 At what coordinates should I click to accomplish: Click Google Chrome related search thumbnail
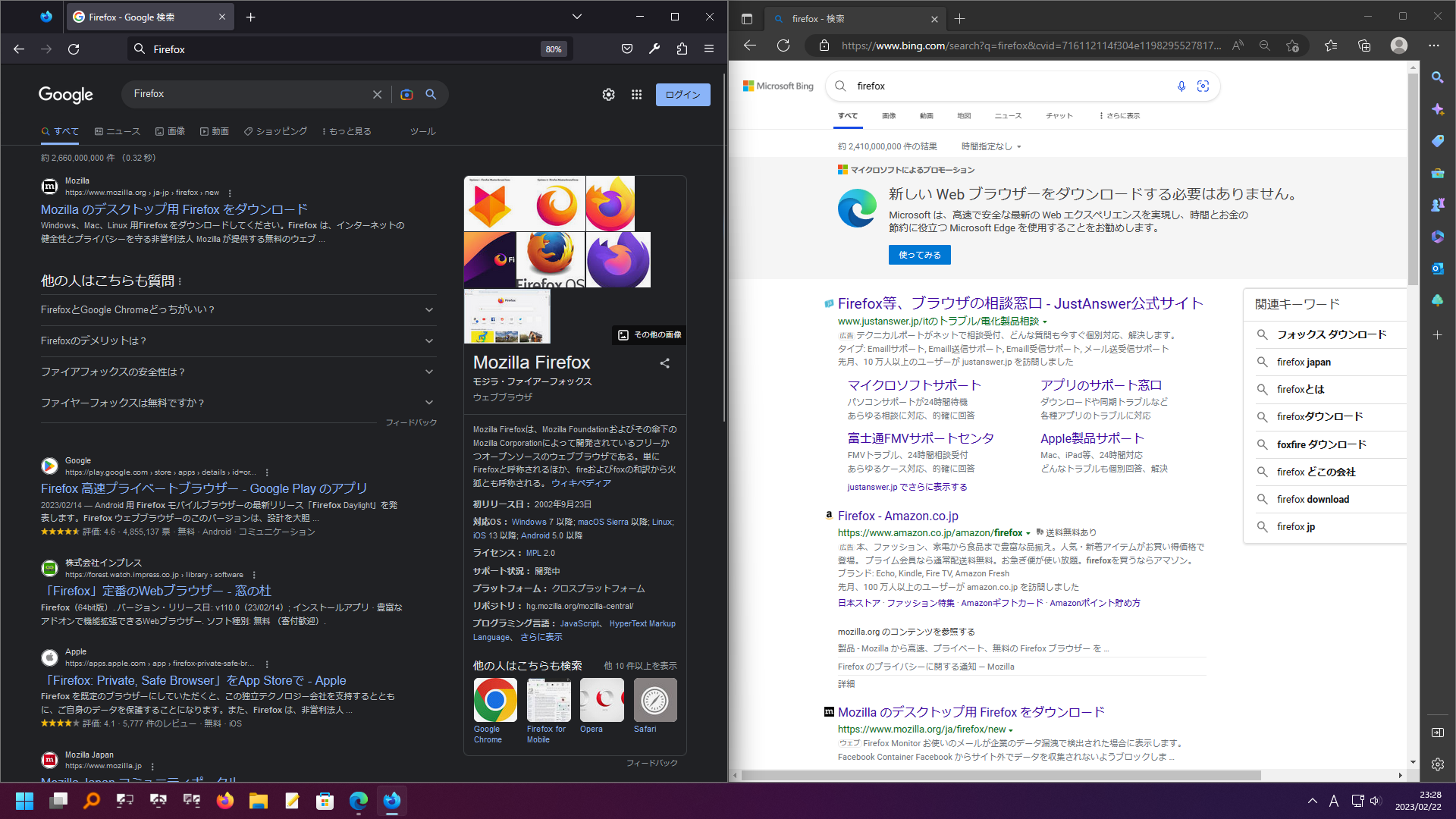coord(494,700)
